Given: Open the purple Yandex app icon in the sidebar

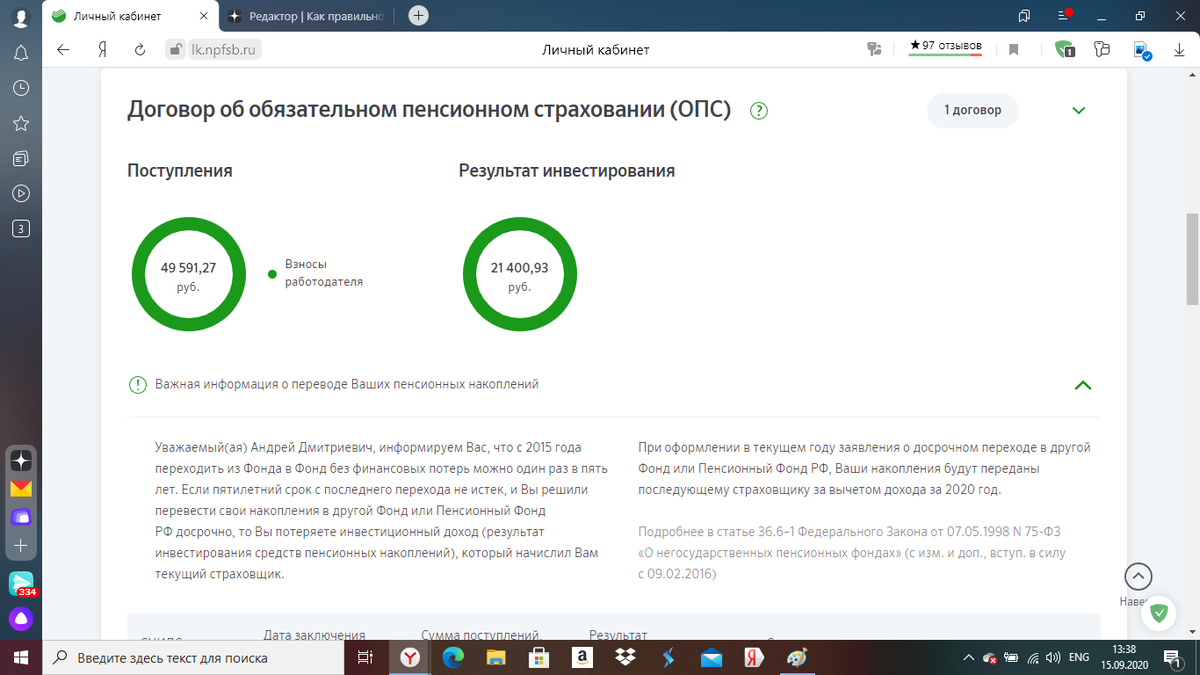Looking at the screenshot, I should tap(21, 517).
